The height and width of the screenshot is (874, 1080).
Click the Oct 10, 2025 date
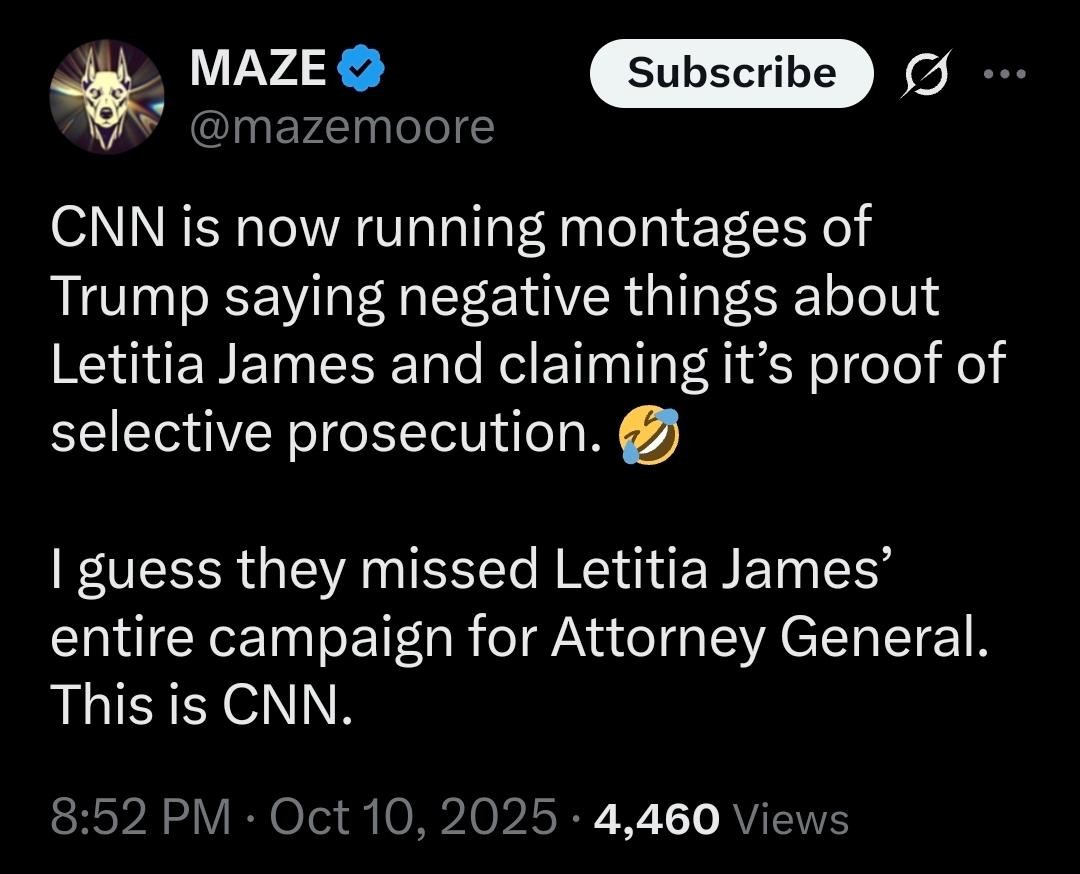tap(412, 819)
